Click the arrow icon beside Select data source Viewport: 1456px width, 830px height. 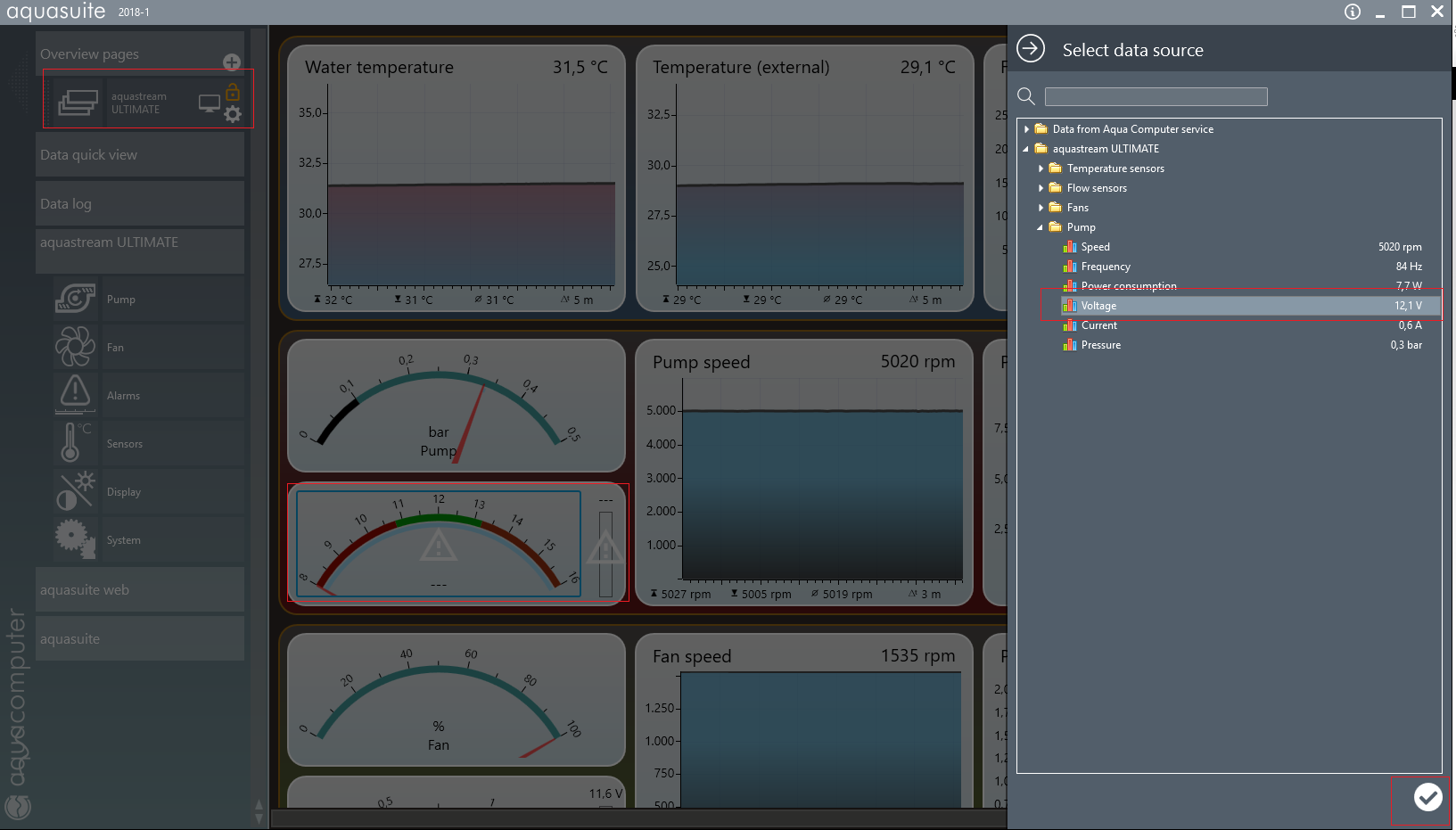coord(1031,49)
